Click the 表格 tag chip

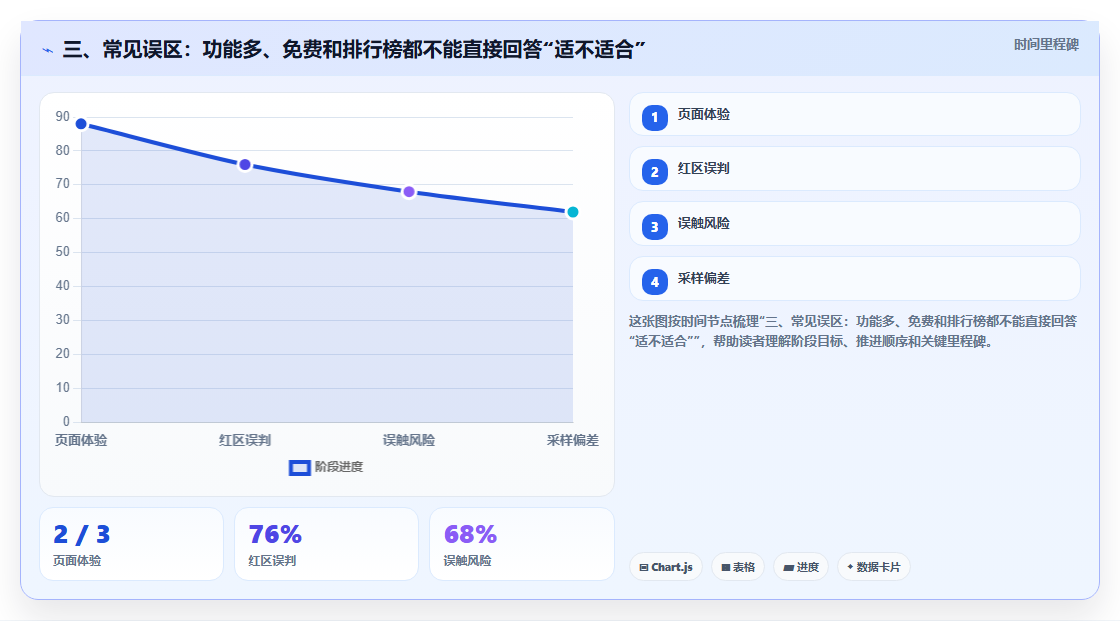[738, 567]
